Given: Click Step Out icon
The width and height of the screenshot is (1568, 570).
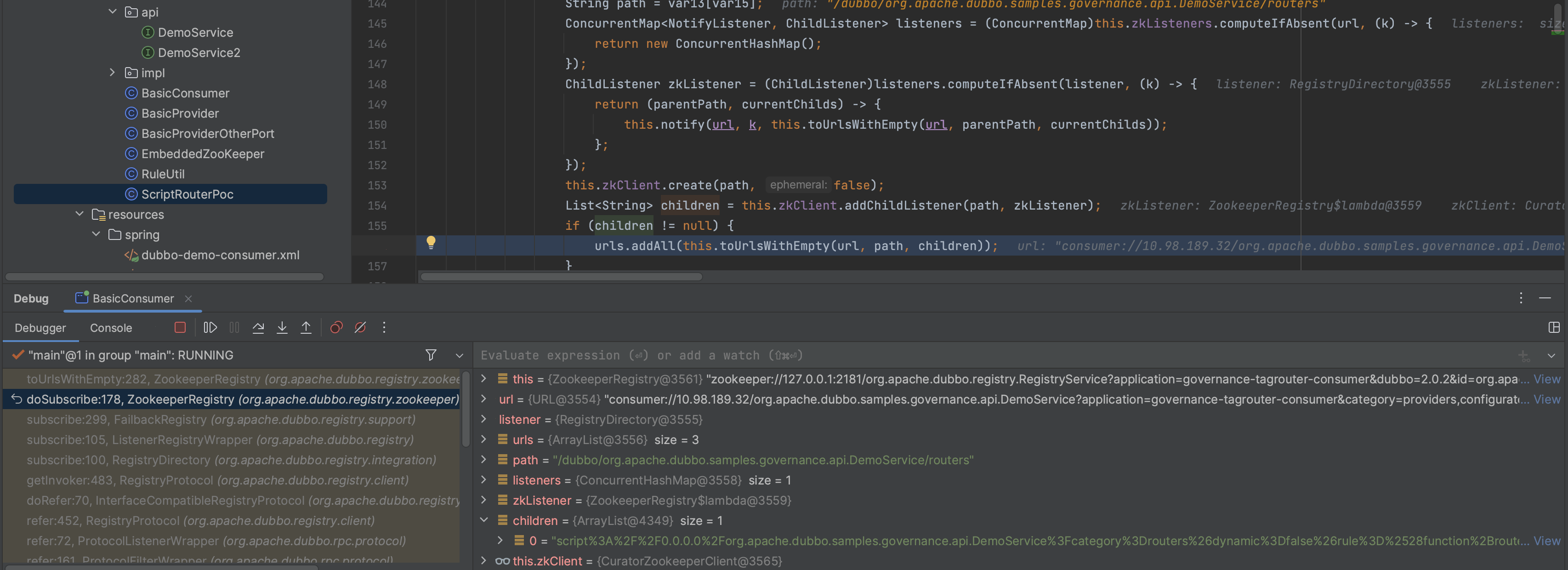Looking at the screenshot, I should [x=306, y=328].
